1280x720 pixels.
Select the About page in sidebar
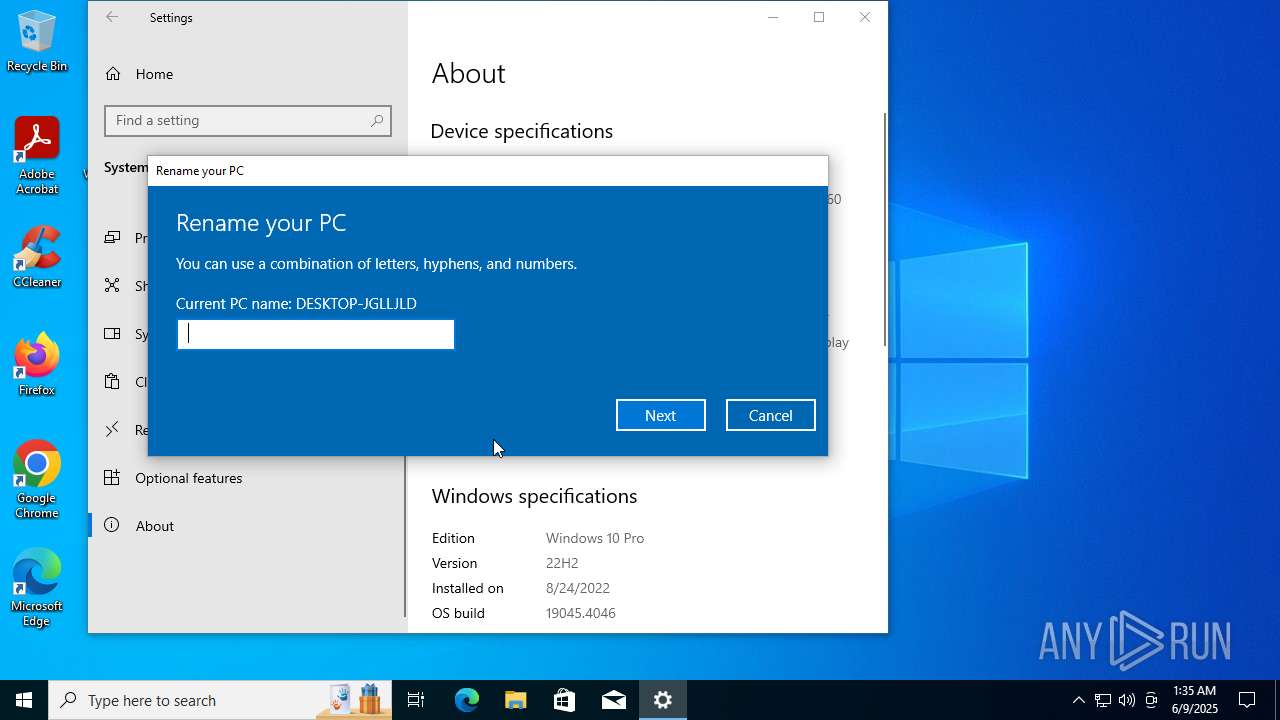point(155,526)
